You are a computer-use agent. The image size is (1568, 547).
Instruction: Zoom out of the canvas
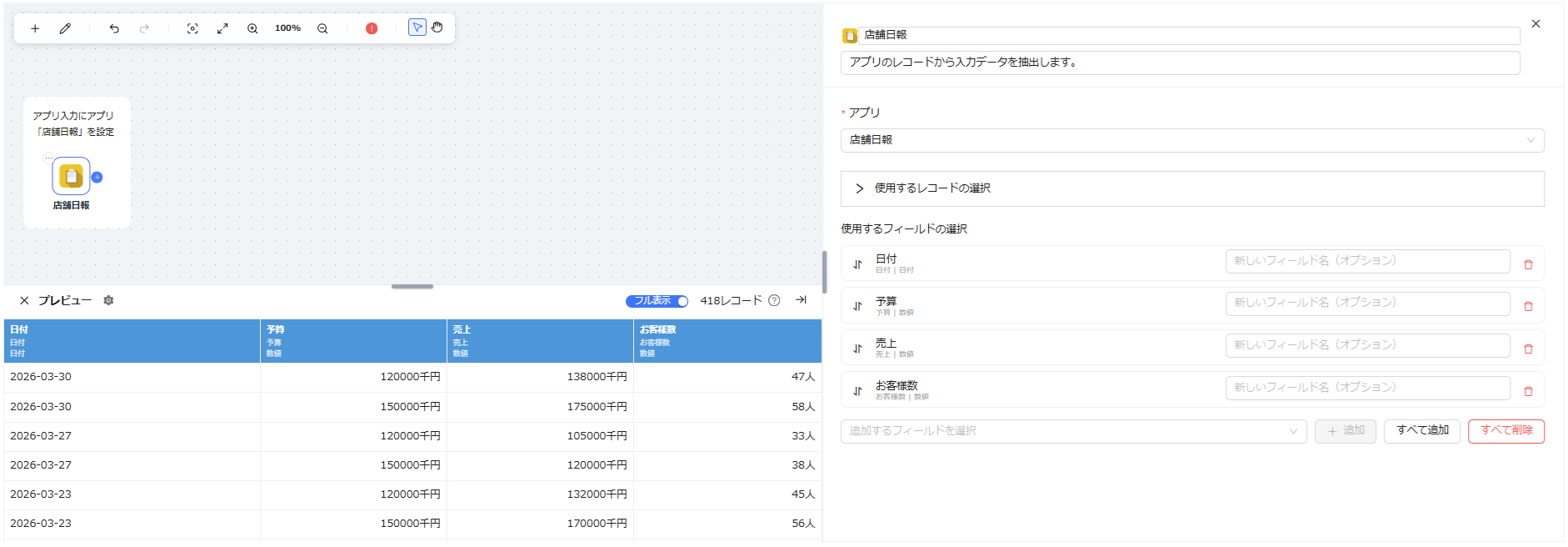tap(322, 28)
